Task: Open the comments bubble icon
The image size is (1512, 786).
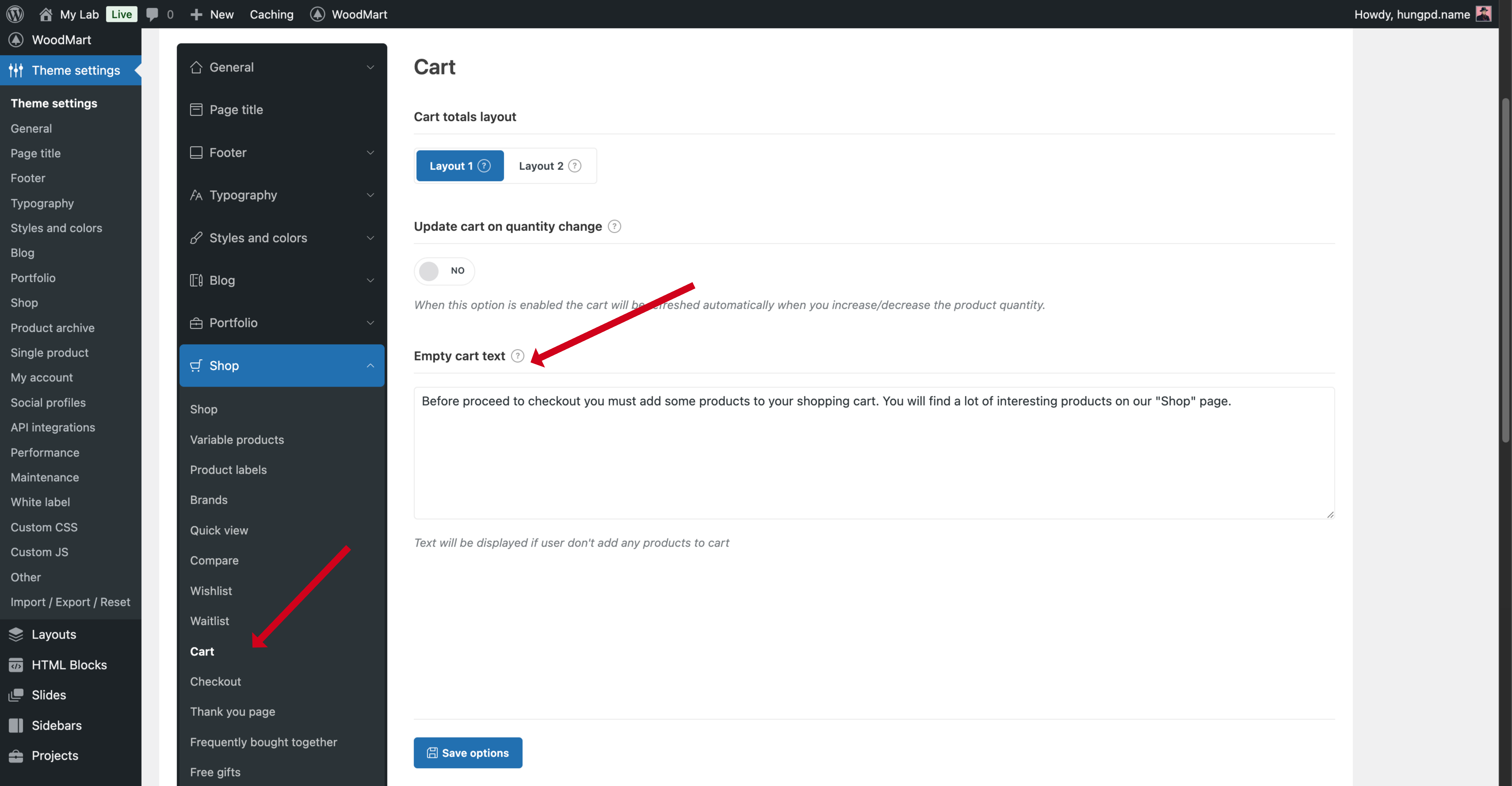Action: [152, 14]
